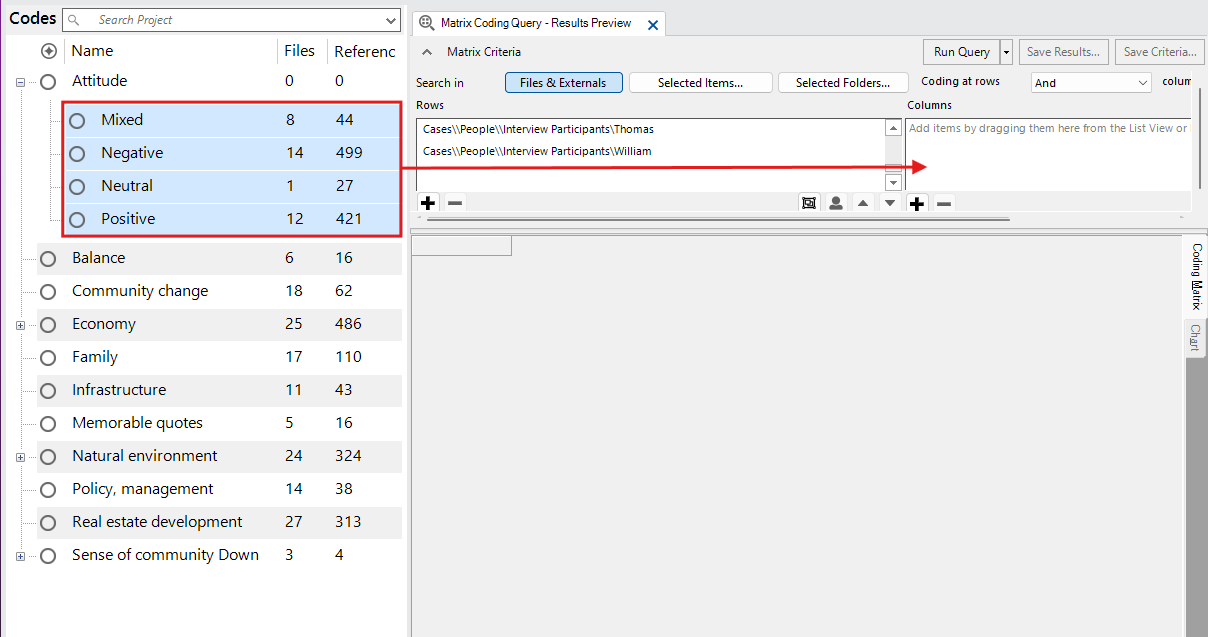Screen dimensions: 1208x637
Task: Click the Negative code circle icon
Action: click(77, 154)
